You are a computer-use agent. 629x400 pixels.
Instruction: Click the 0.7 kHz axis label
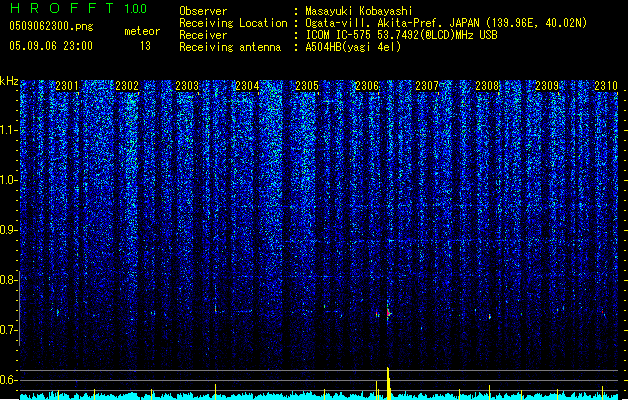pos(9,330)
